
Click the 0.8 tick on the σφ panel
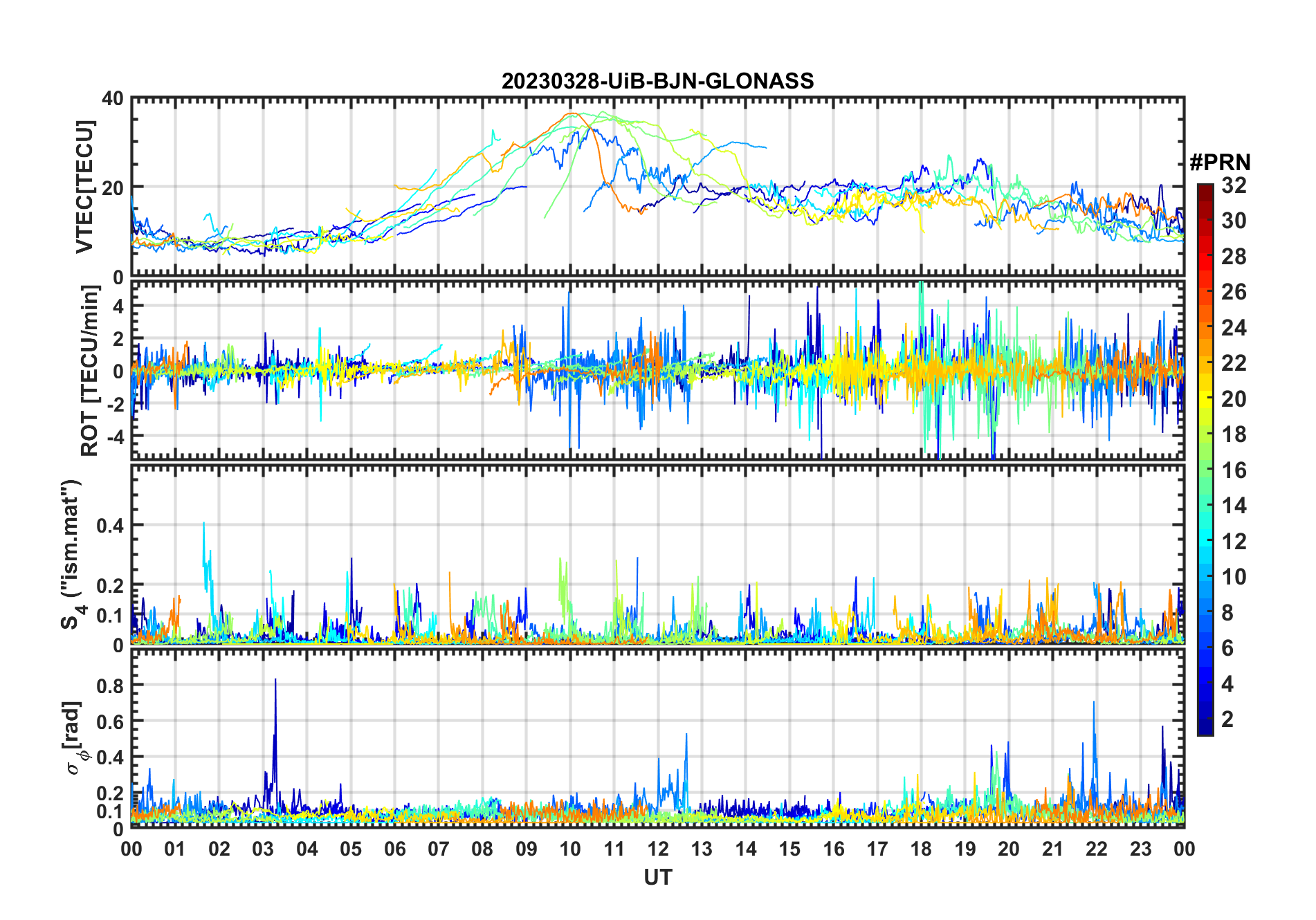tap(111, 686)
